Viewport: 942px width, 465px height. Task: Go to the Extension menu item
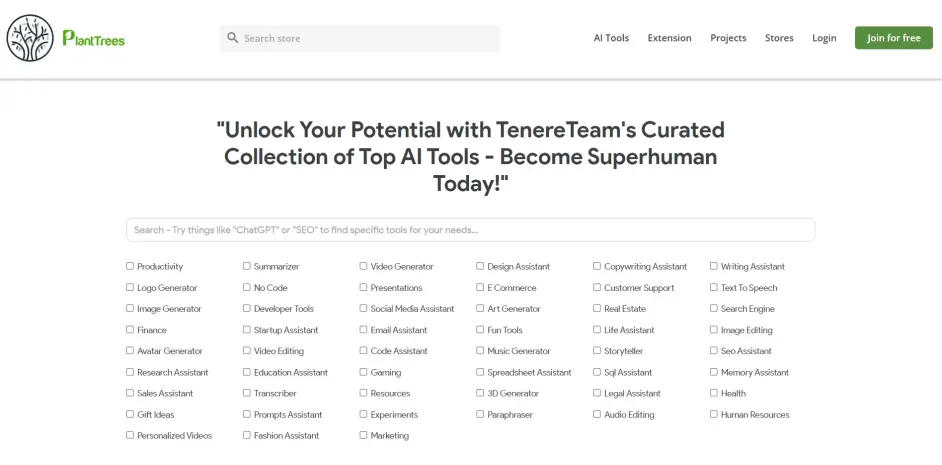click(x=669, y=38)
